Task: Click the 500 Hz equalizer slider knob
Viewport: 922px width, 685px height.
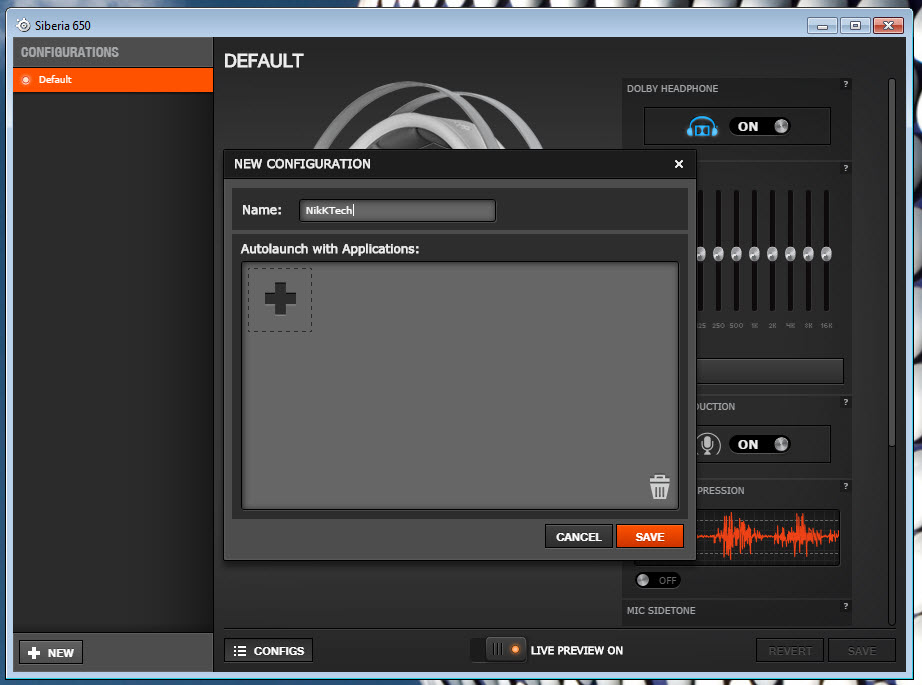Action: [736, 253]
